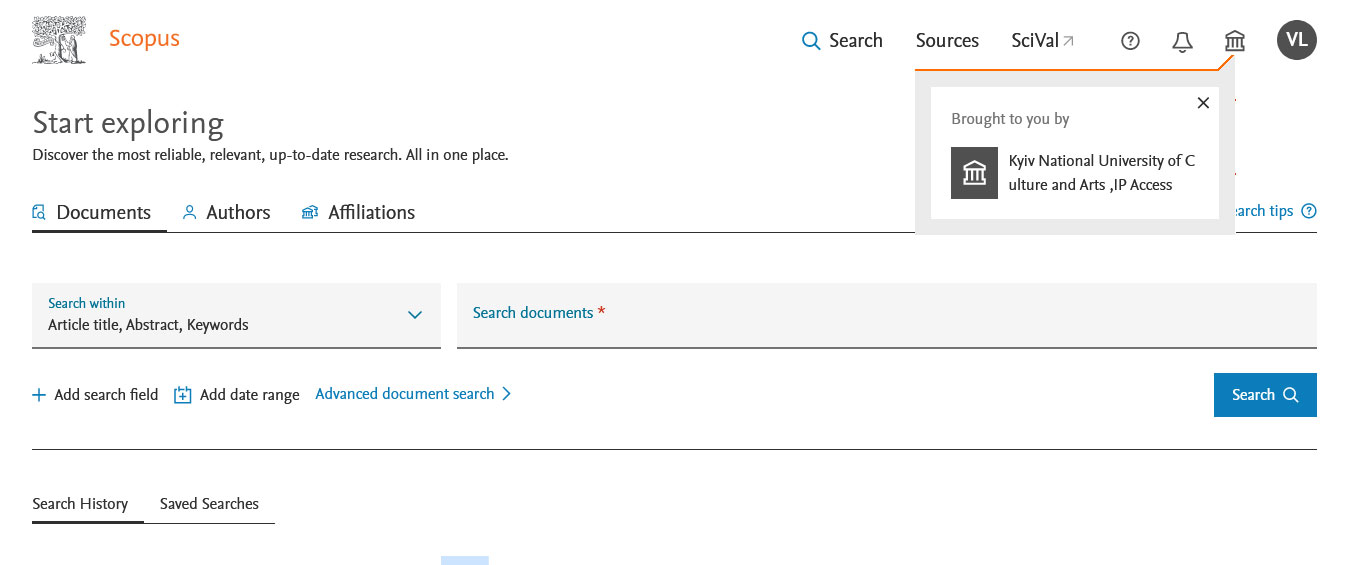
Task: Click the Search documents input field
Action: (886, 315)
